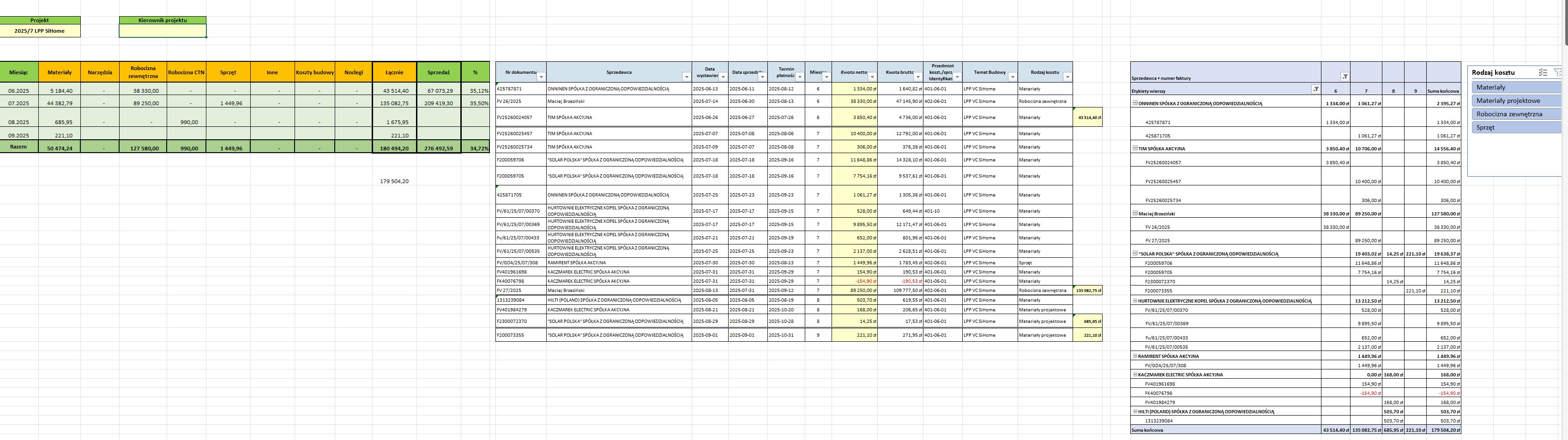Open the Rodzaj kosztu column filter dropdown
This screenshot has height=440, width=1568.
[x=1067, y=77]
